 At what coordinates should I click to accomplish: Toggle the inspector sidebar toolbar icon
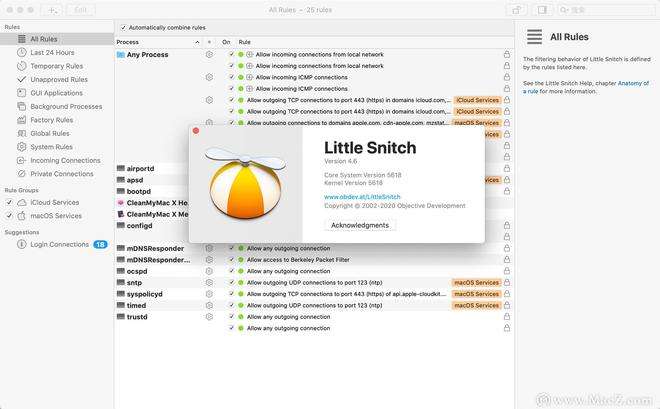(x=542, y=10)
